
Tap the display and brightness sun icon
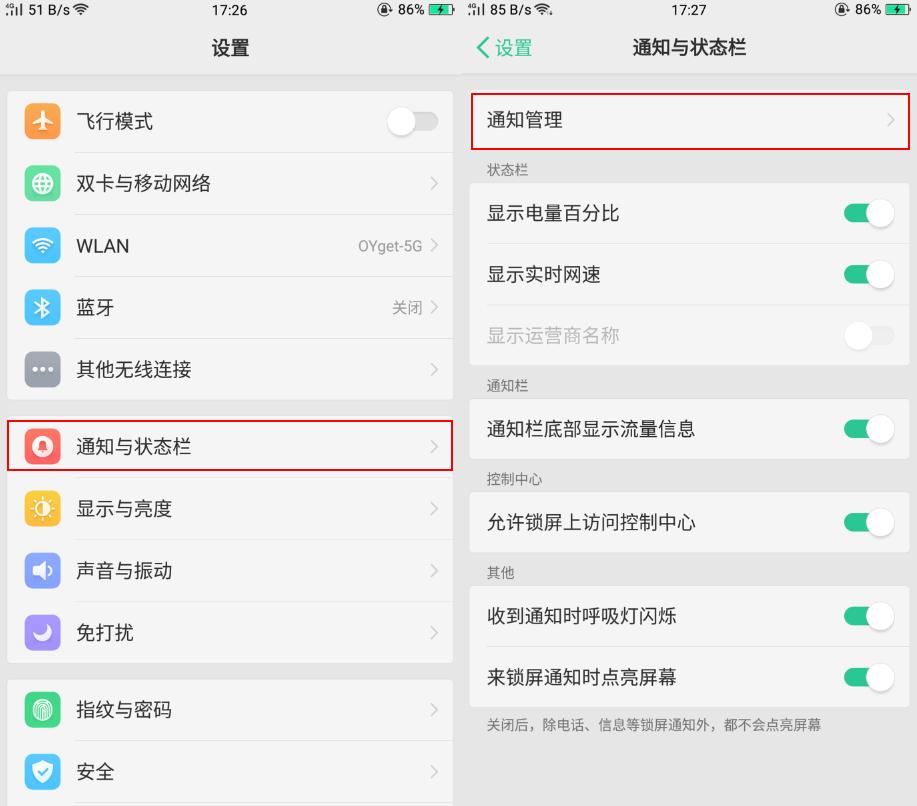click(42, 509)
